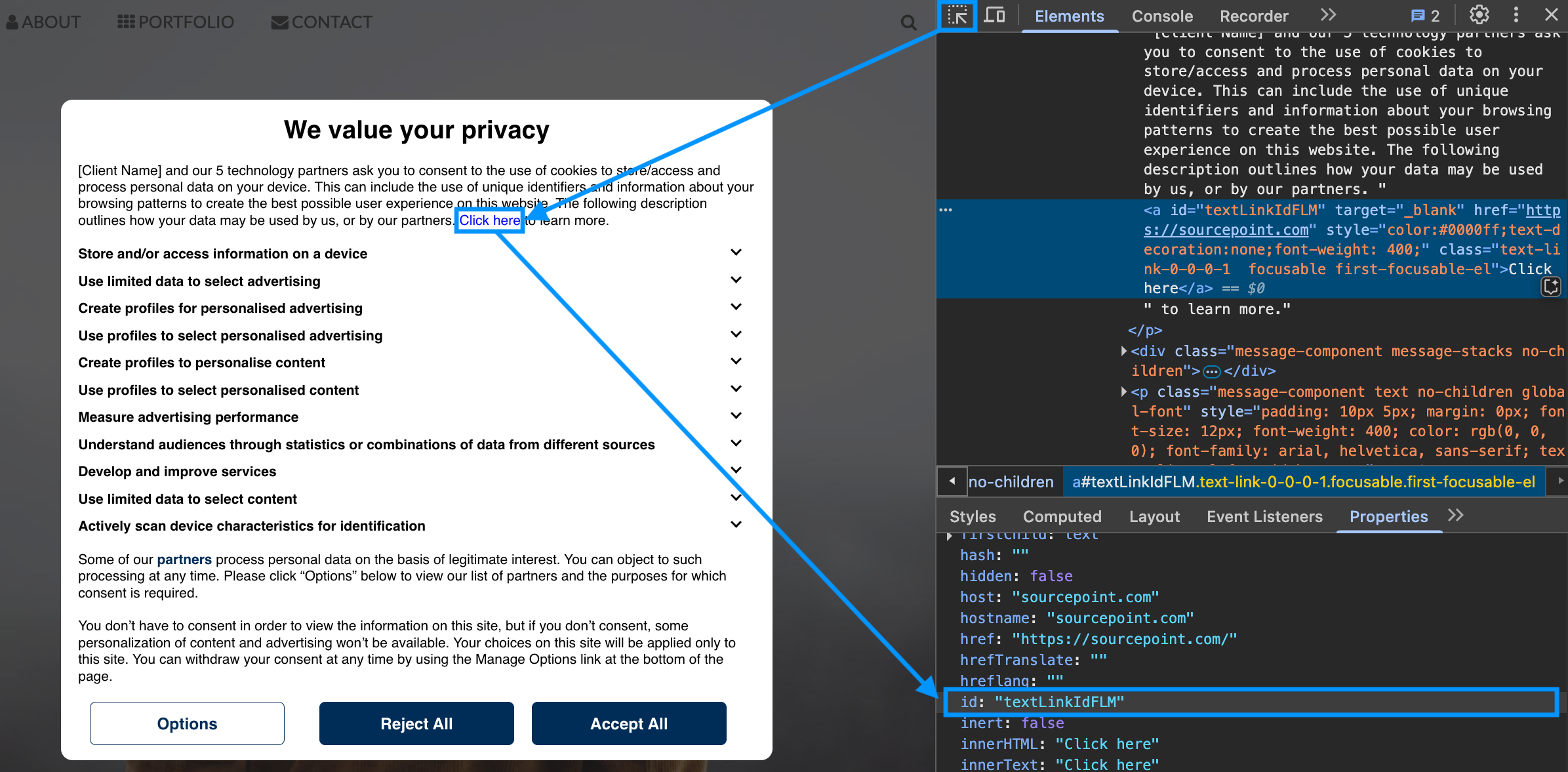
Task: Show more sidebar panes after Properties
Action: pos(1456,516)
